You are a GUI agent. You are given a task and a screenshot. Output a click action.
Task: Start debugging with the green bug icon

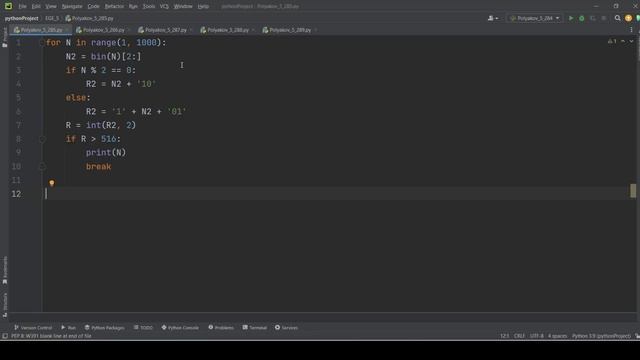tap(582, 18)
